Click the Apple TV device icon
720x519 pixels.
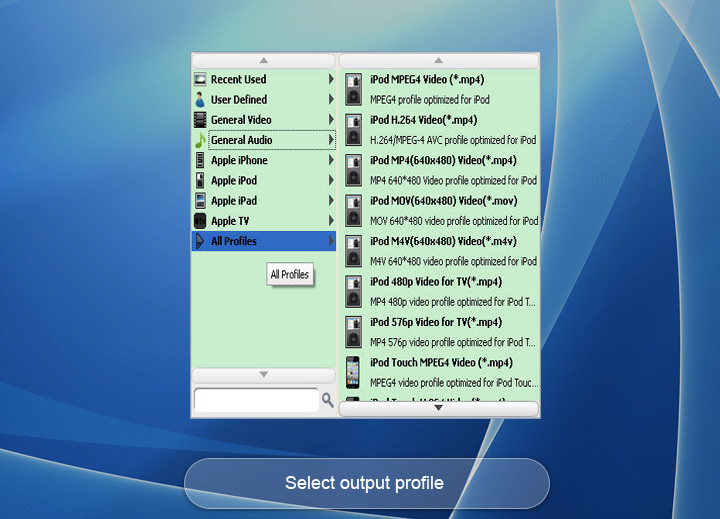click(200, 221)
